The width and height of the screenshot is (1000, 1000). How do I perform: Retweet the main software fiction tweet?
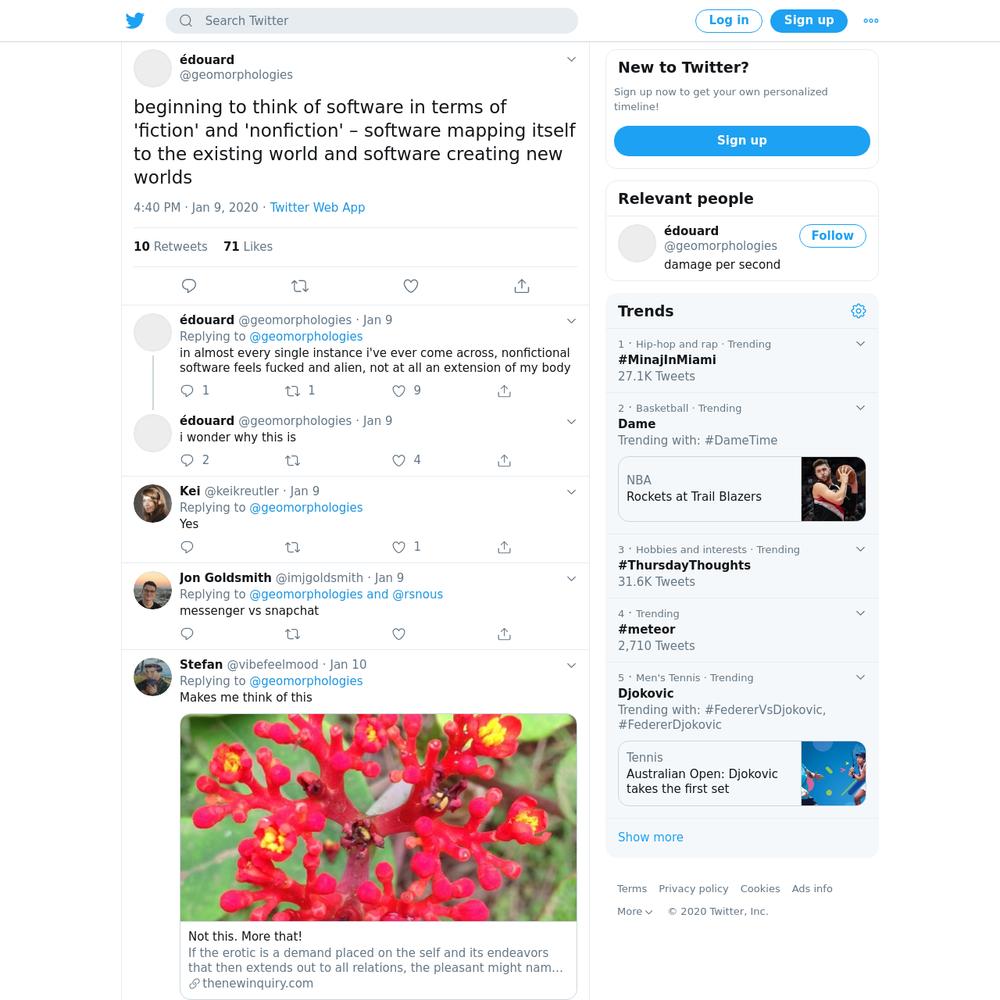[x=300, y=286]
